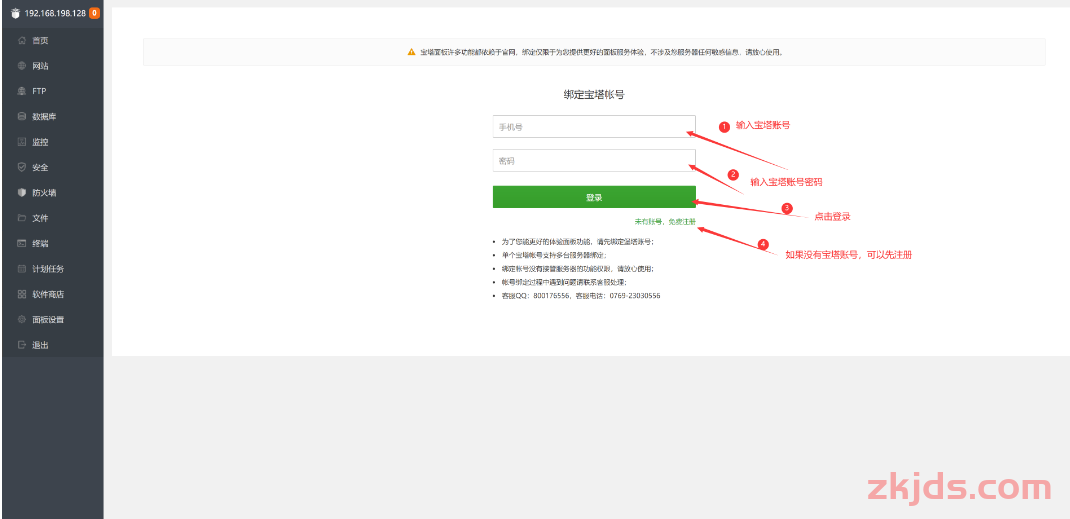Open the 数据库 database icon
1070x519 pixels.
pos(22,117)
